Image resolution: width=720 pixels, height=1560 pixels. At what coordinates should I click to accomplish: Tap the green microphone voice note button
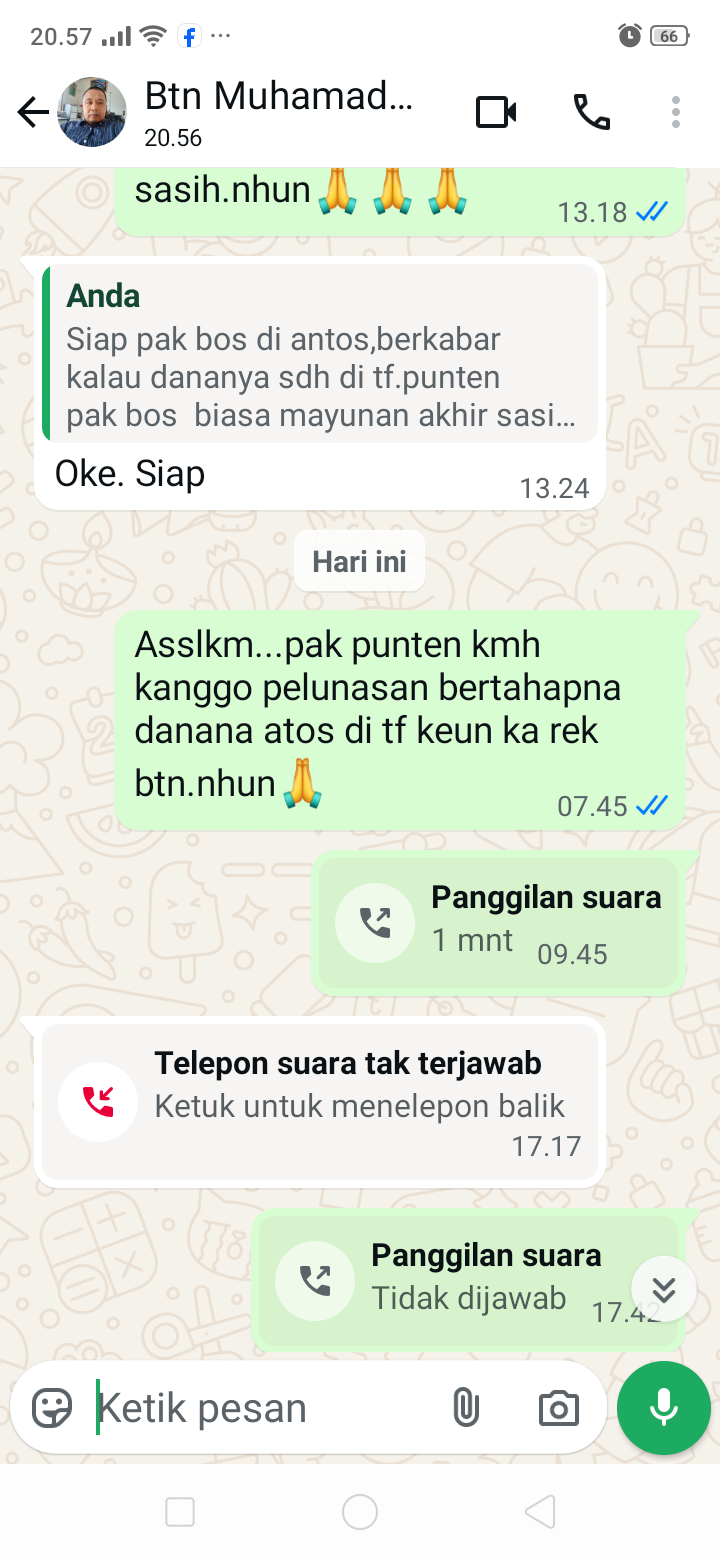click(664, 1408)
